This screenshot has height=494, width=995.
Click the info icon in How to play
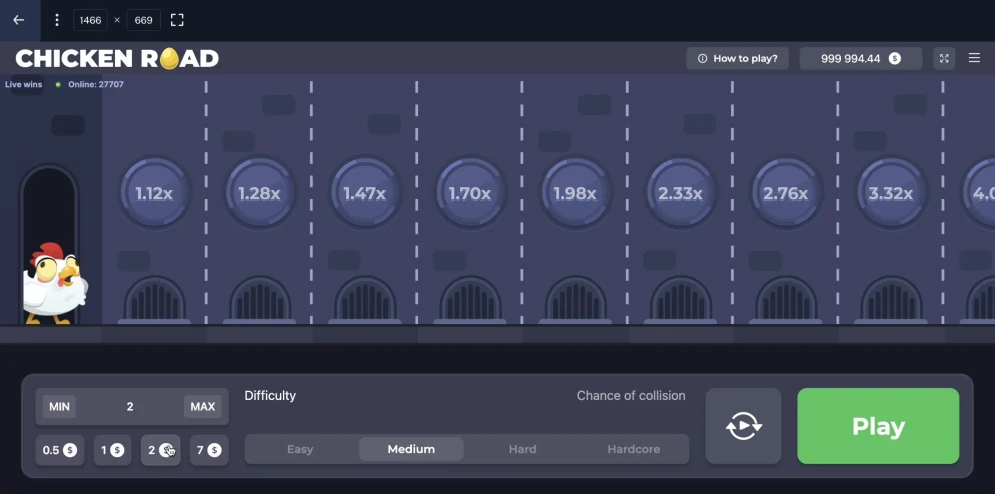702,58
